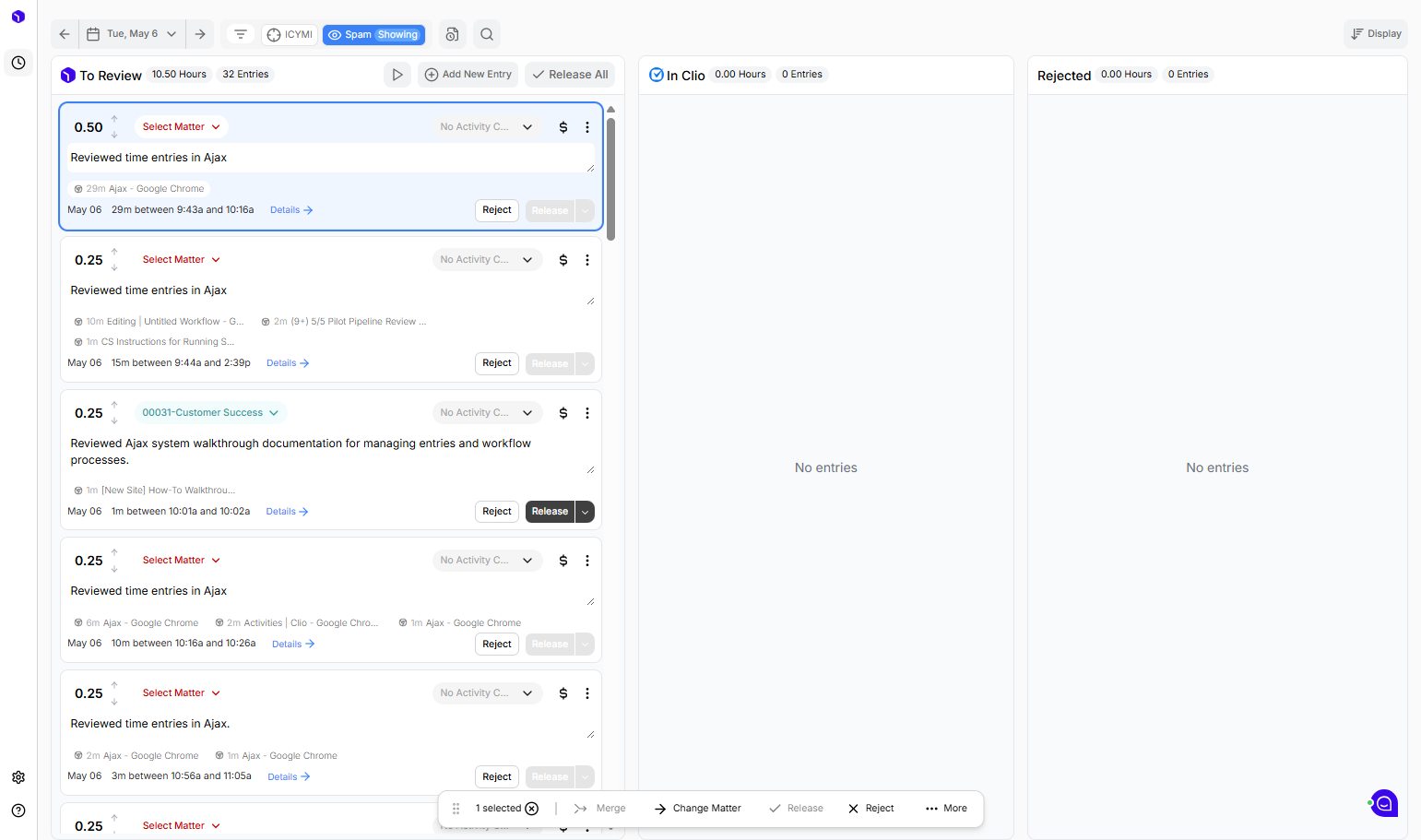Image resolution: width=1421 pixels, height=840 pixels.
Task: Open the Tue, May 6 date picker
Action: [132, 34]
